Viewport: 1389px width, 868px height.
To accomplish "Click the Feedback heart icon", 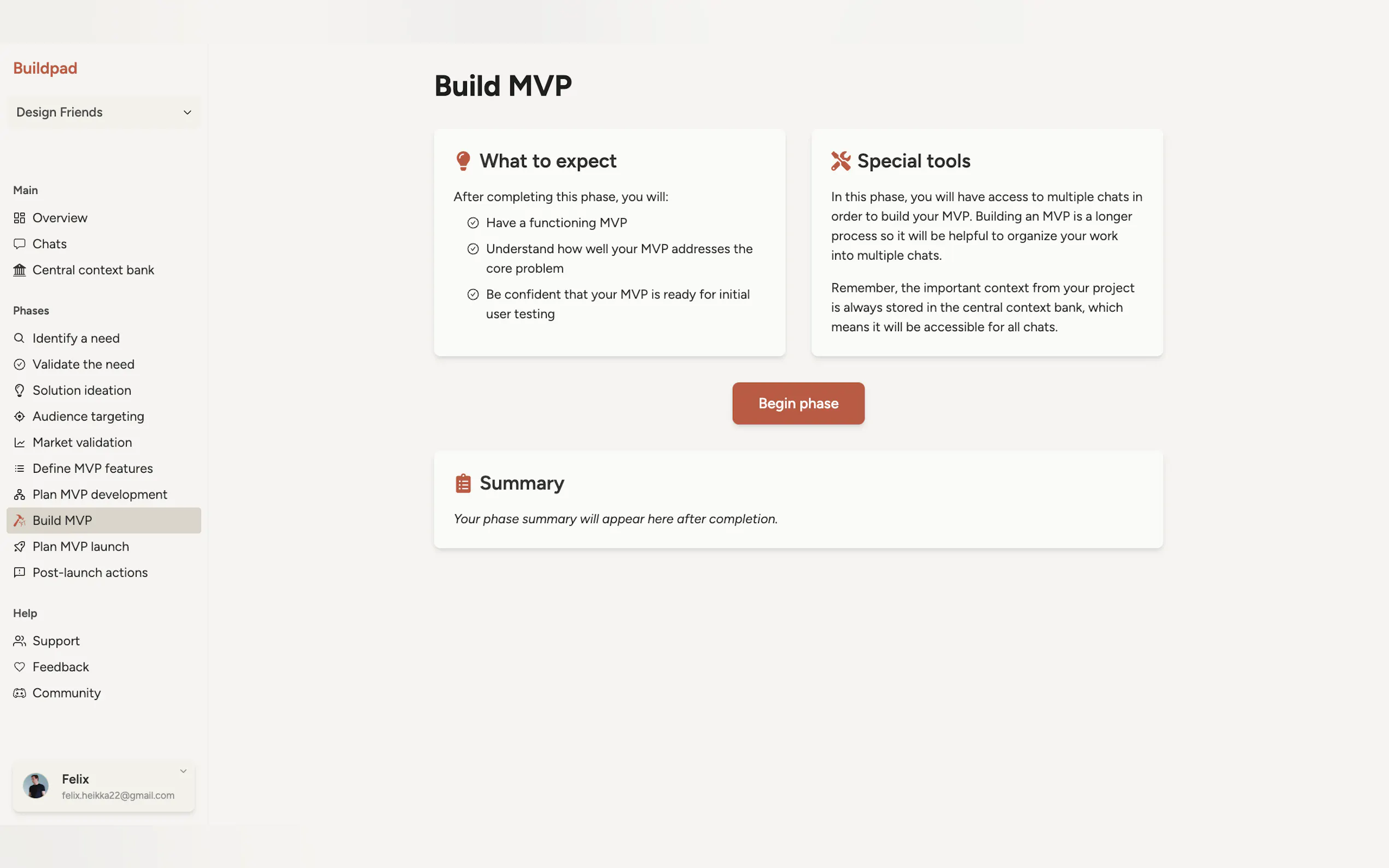I will pyautogui.click(x=20, y=667).
